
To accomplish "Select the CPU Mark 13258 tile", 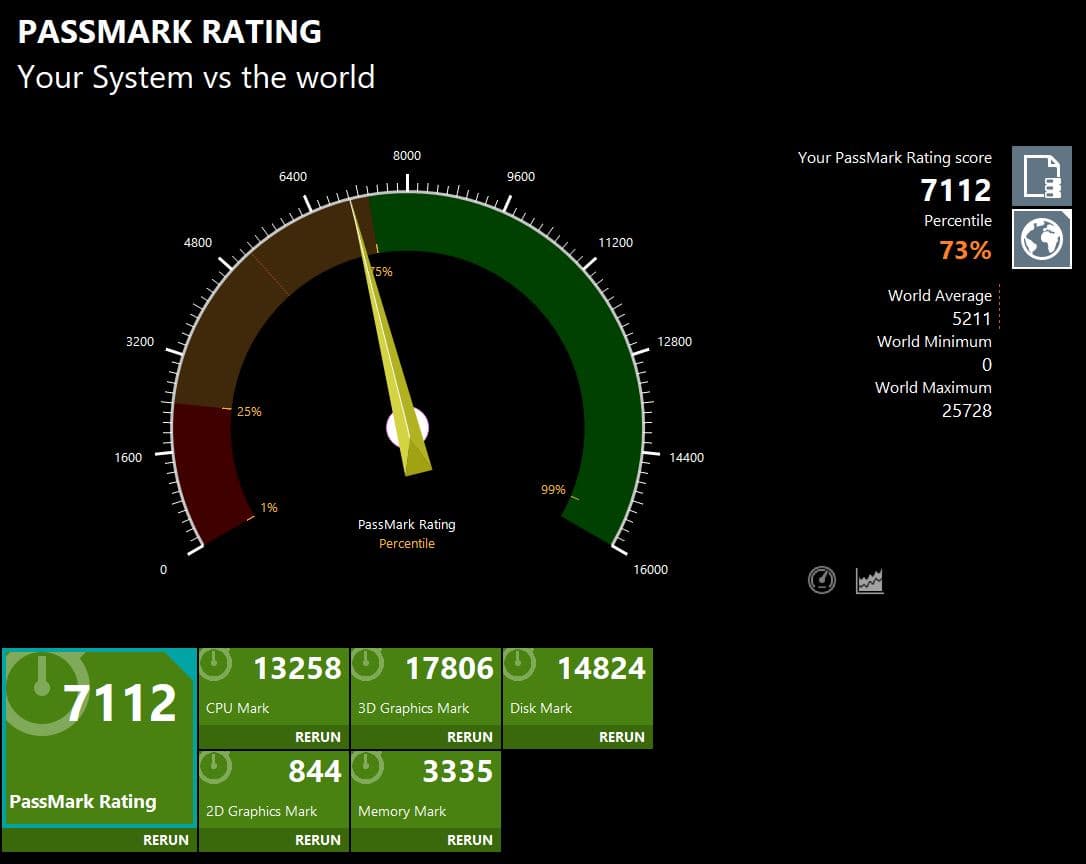I will coord(274,698).
